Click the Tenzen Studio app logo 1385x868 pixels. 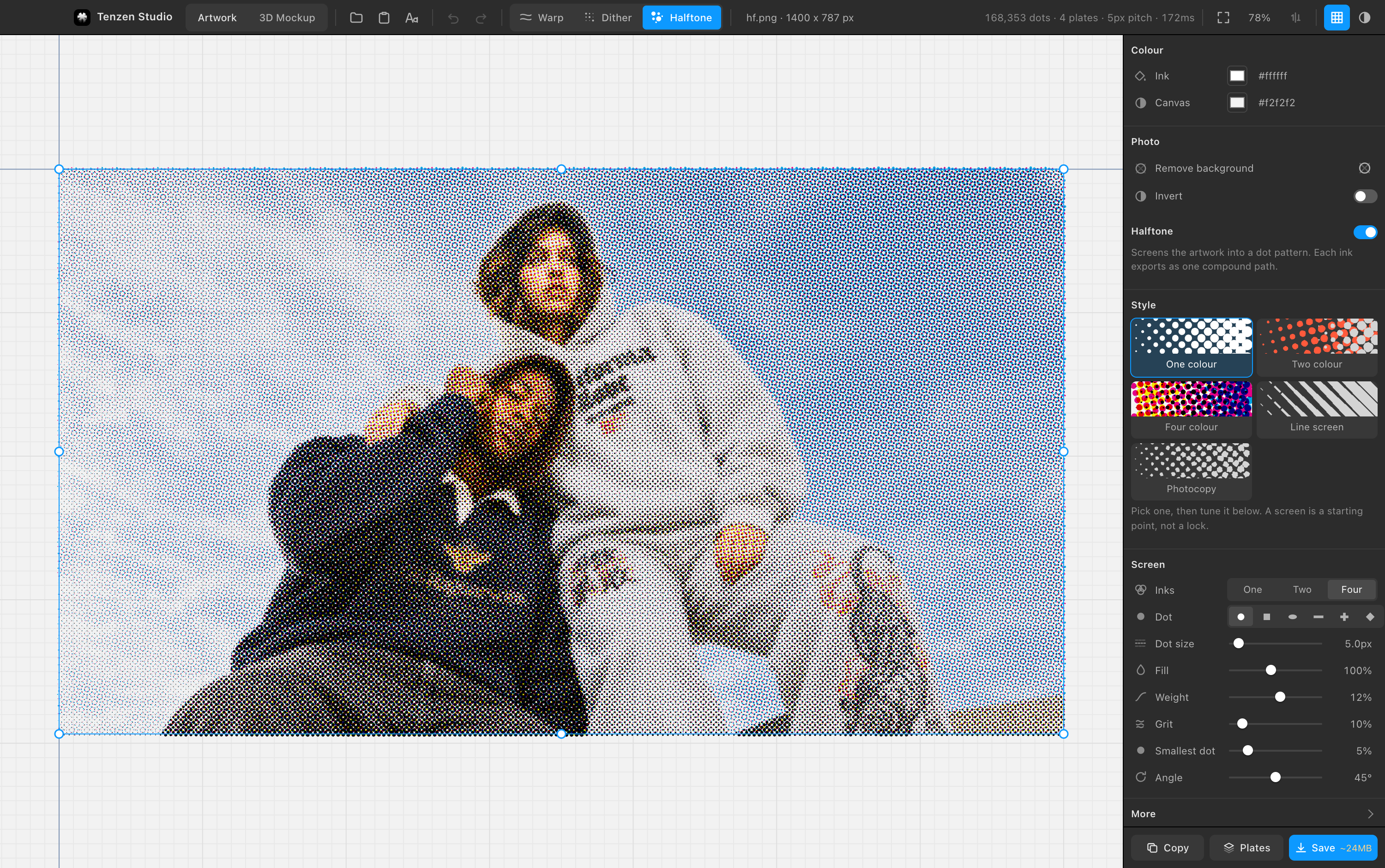82,17
